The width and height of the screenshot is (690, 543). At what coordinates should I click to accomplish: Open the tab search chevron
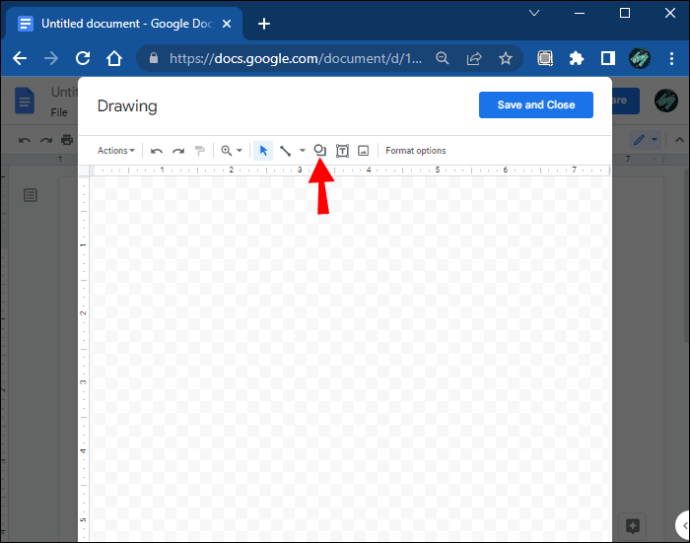tap(534, 13)
